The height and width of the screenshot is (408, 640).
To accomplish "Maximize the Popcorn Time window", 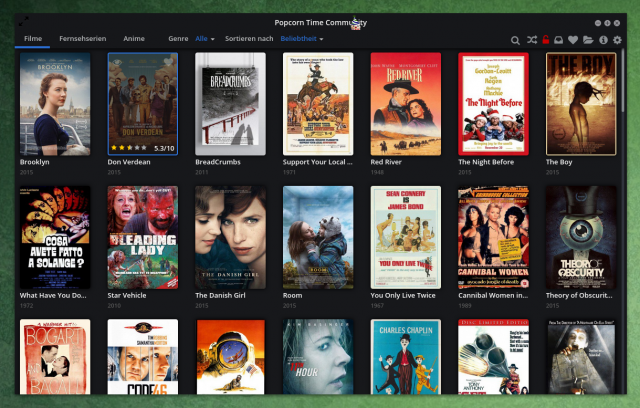I will pos(607,23).
